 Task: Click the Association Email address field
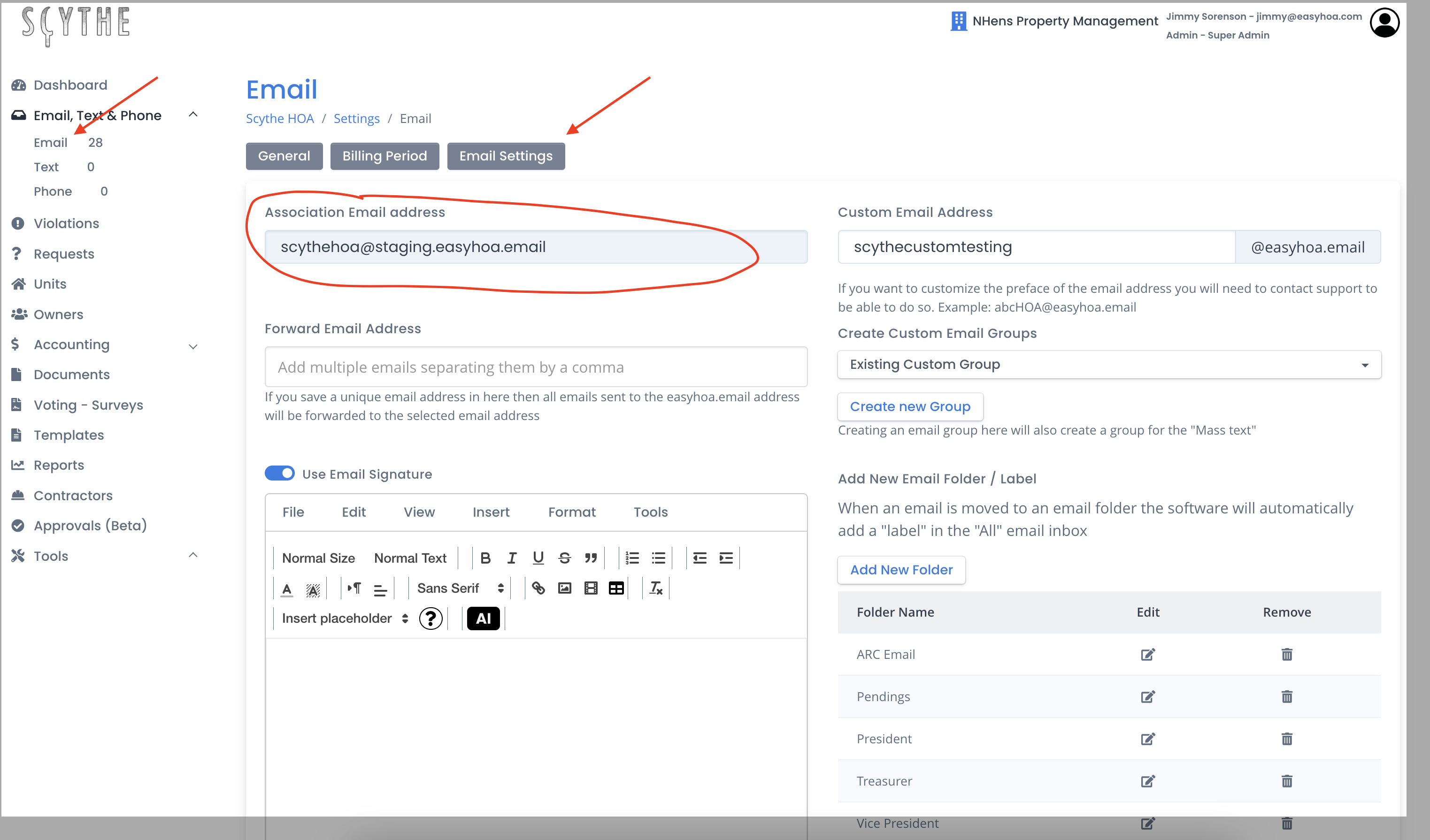tap(536, 247)
